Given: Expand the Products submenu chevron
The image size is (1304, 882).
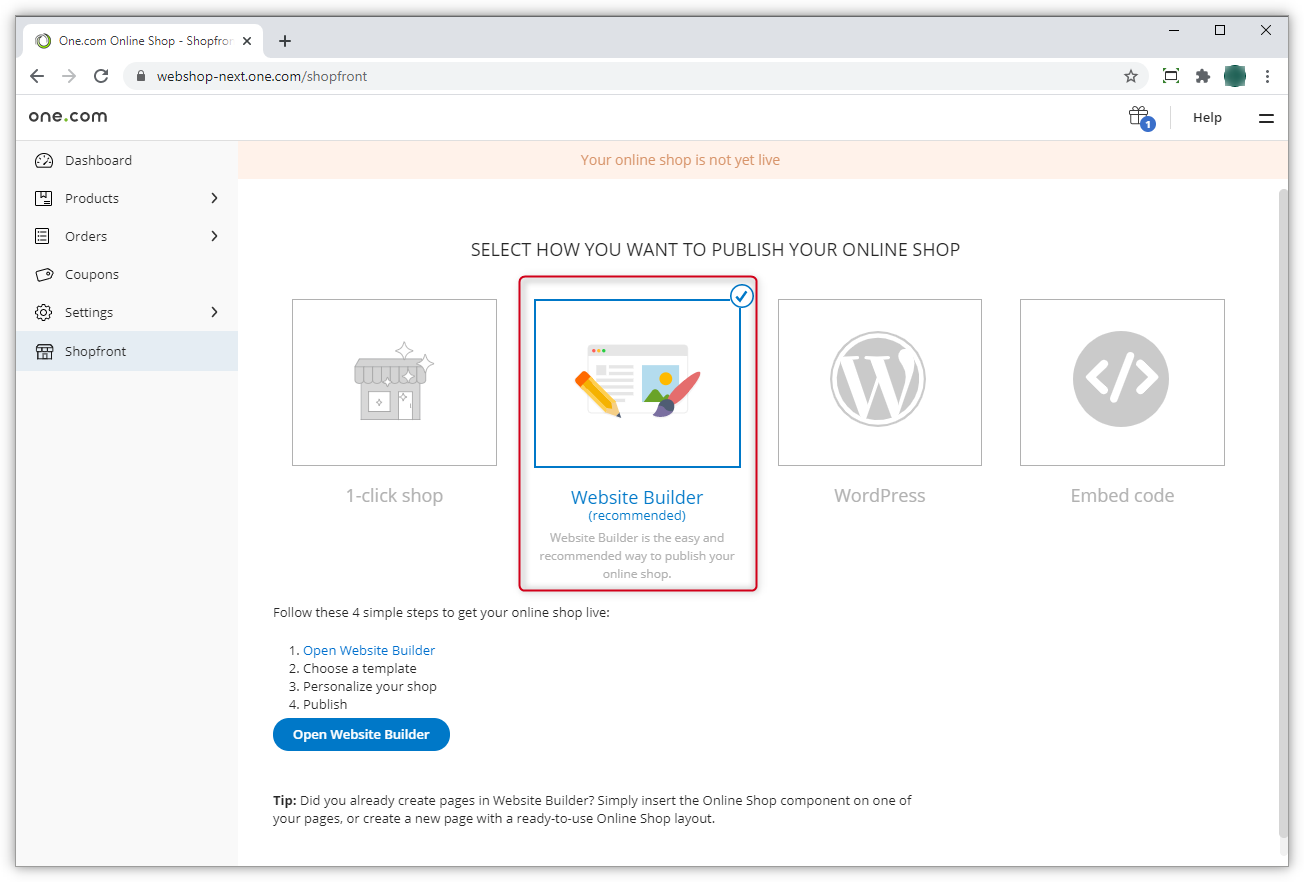Looking at the screenshot, I should [214, 198].
